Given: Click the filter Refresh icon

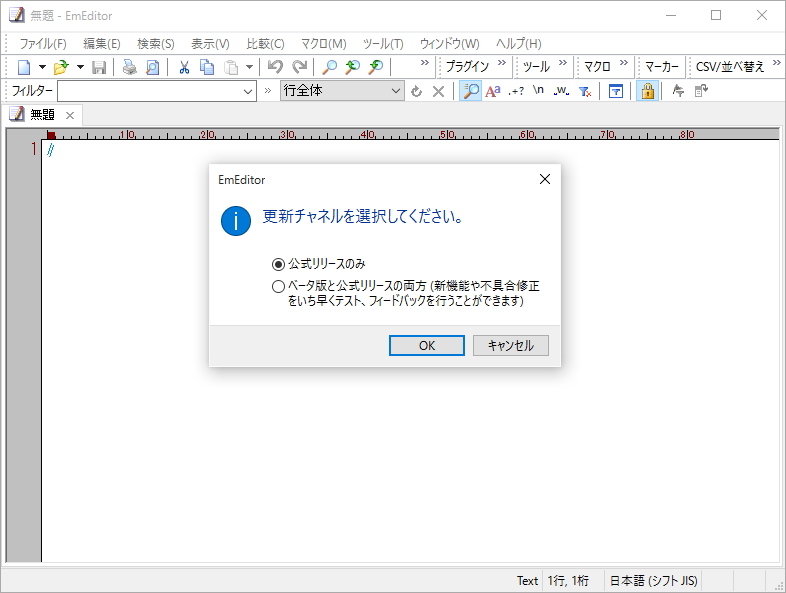Looking at the screenshot, I should tap(416, 91).
